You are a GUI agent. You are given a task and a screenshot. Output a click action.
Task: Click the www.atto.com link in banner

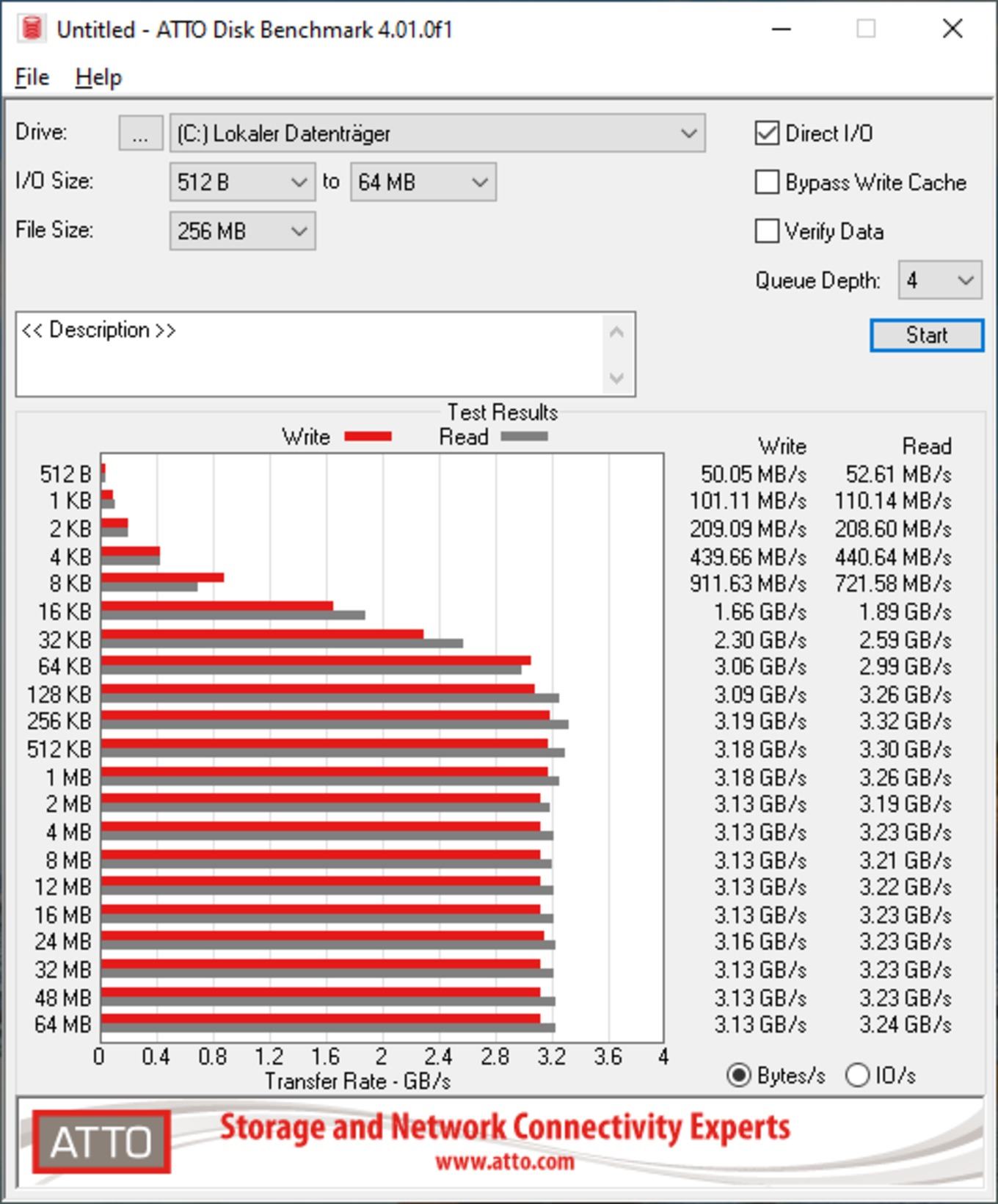pos(504,1161)
